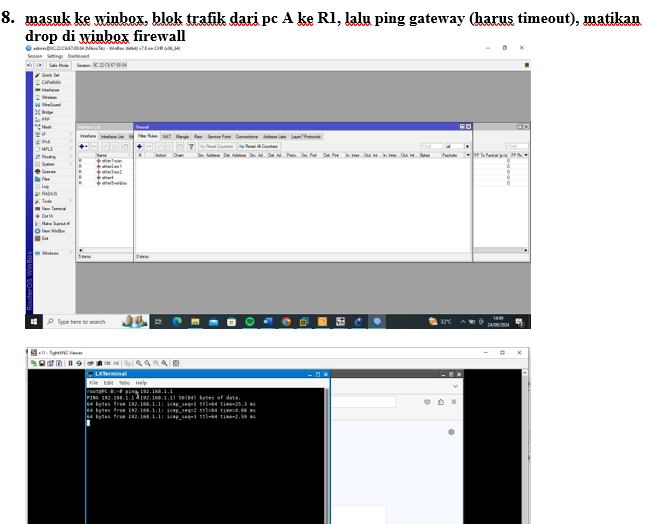The width and height of the screenshot is (649, 524).
Task: Click WinBox redo arrow button
Action: (39, 65)
